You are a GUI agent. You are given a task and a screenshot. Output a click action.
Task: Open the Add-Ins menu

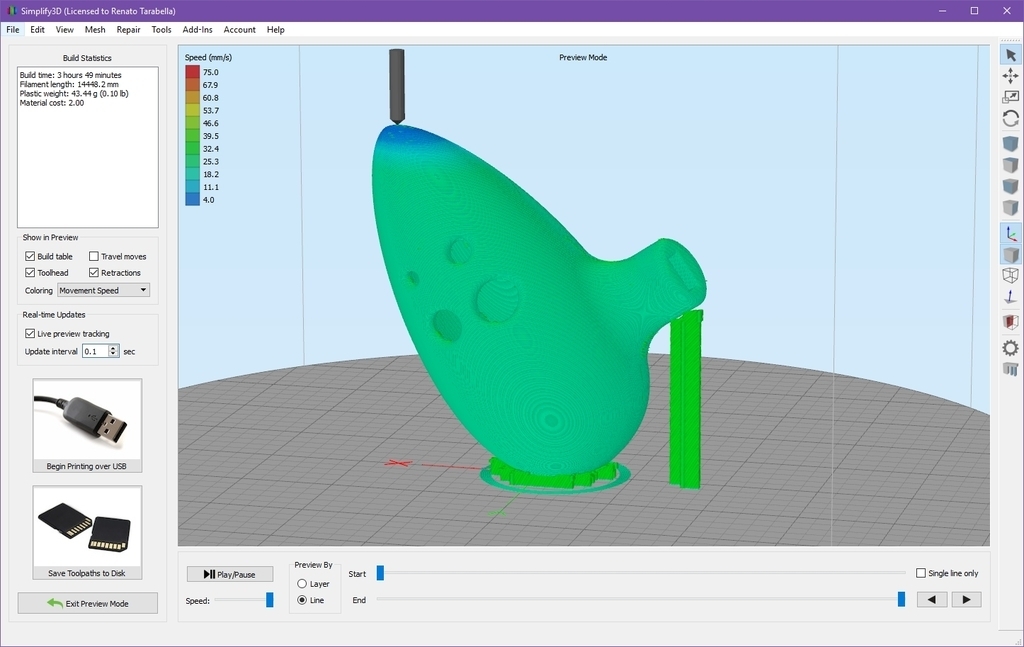(197, 30)
